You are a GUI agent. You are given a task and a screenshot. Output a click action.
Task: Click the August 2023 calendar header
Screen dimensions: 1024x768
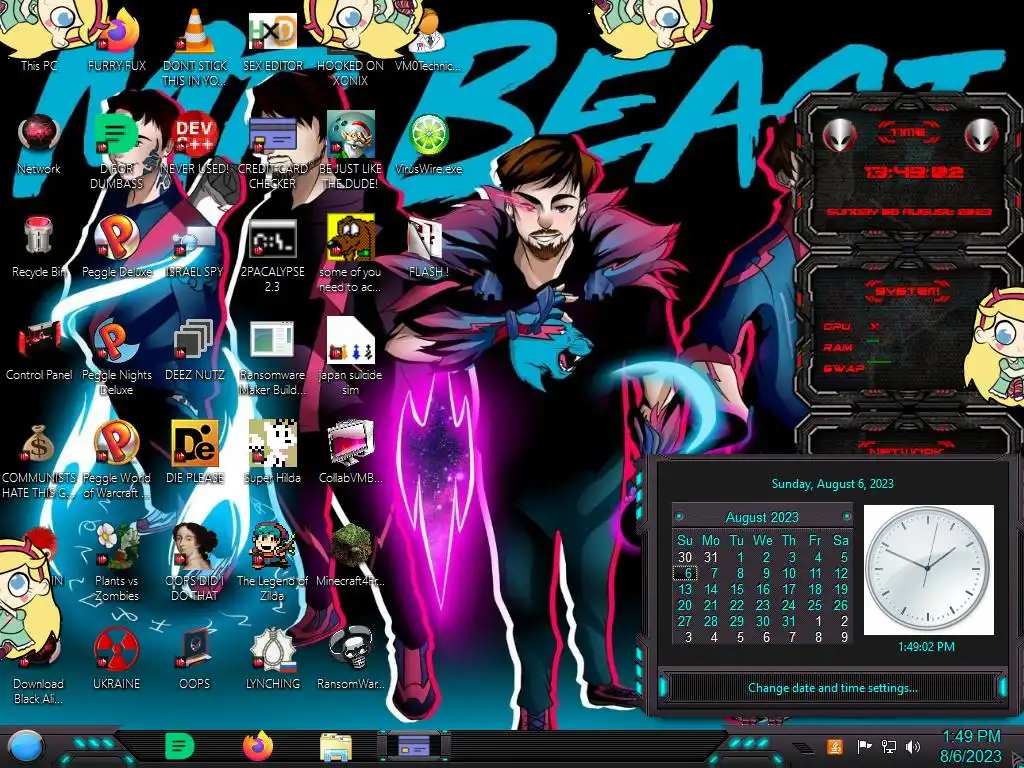(x=762, y=517)
